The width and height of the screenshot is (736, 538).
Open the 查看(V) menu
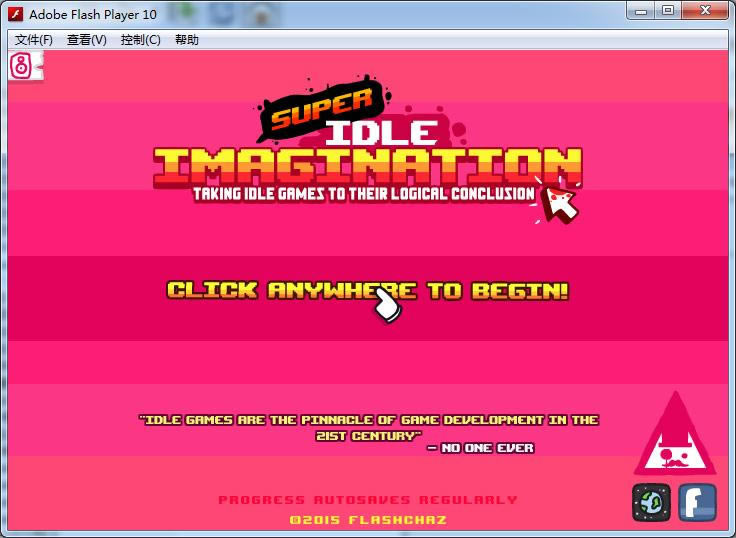coord(86,40)
